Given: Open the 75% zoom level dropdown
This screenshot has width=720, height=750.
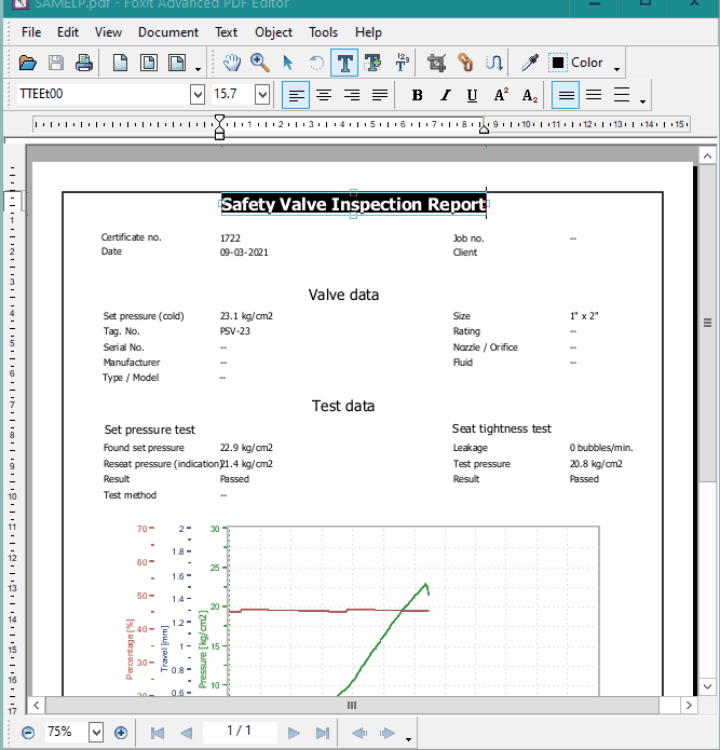Looking at the screenshot, I should pos(96,732).
